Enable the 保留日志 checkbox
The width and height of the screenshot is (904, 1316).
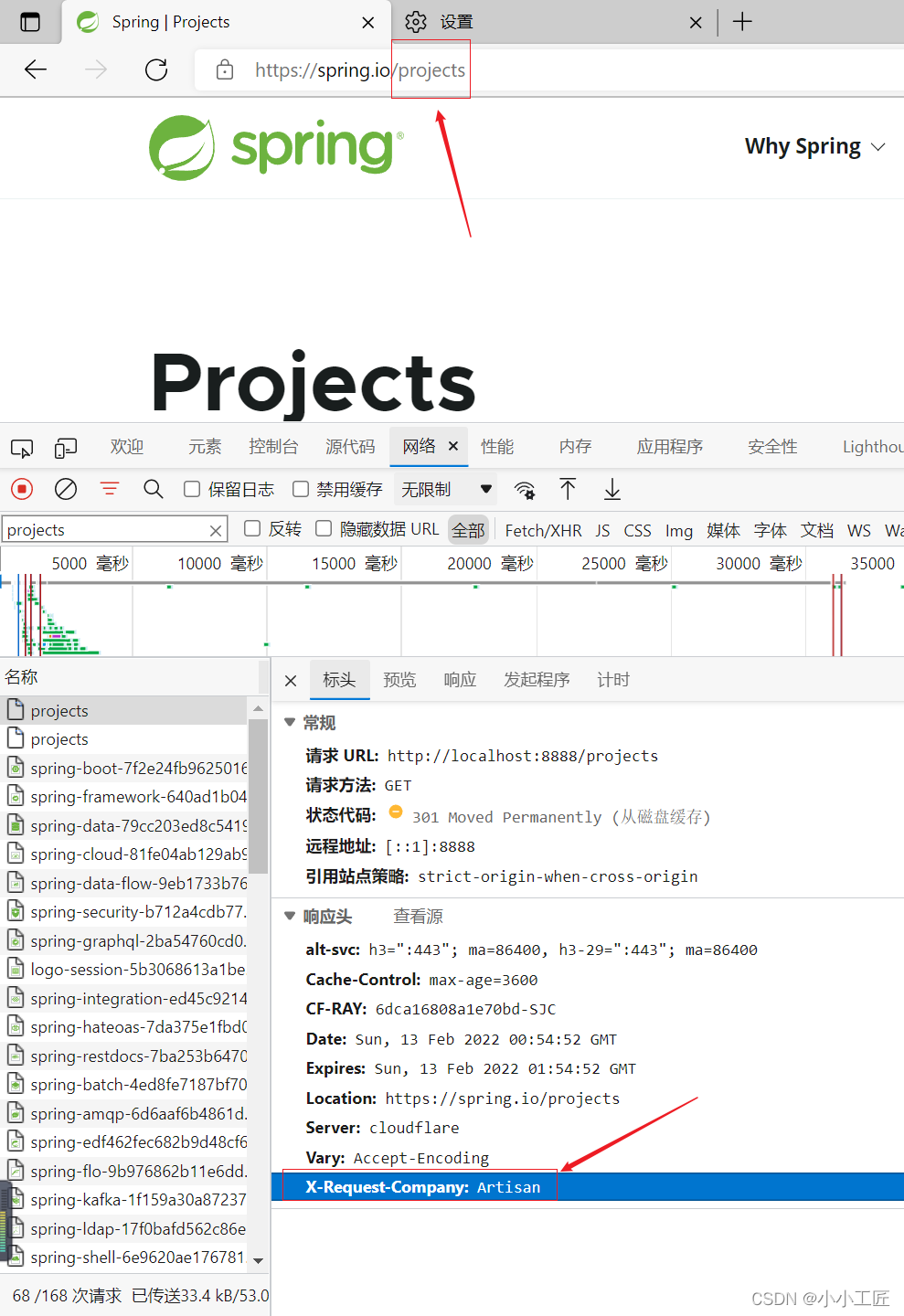point(192,489)
